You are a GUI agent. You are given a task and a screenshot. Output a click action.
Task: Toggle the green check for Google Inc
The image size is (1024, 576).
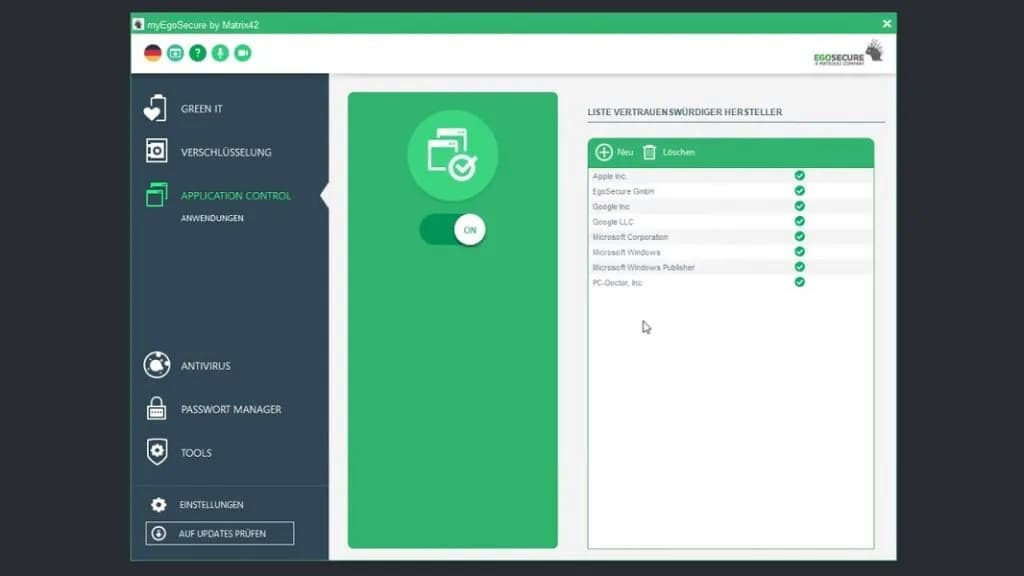coord(799,206)
